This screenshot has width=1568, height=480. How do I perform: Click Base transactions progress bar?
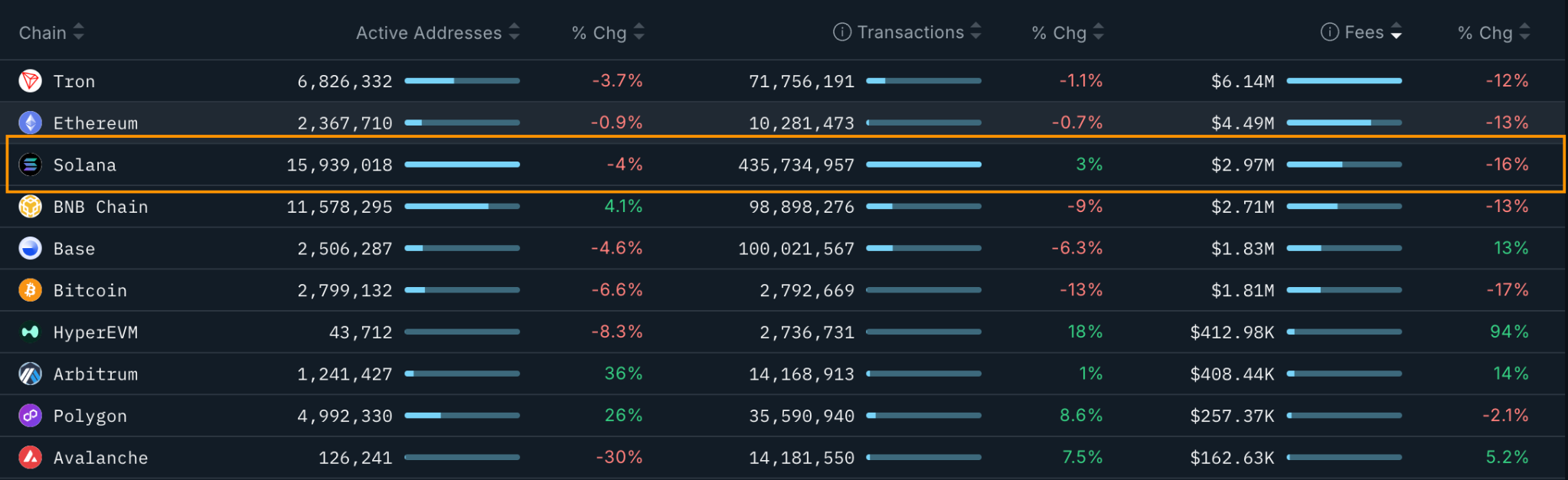[x=923, y=248]
